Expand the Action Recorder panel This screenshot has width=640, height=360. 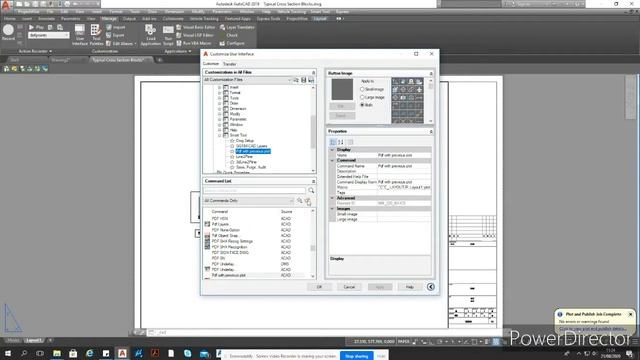click(x=35, y=51)
